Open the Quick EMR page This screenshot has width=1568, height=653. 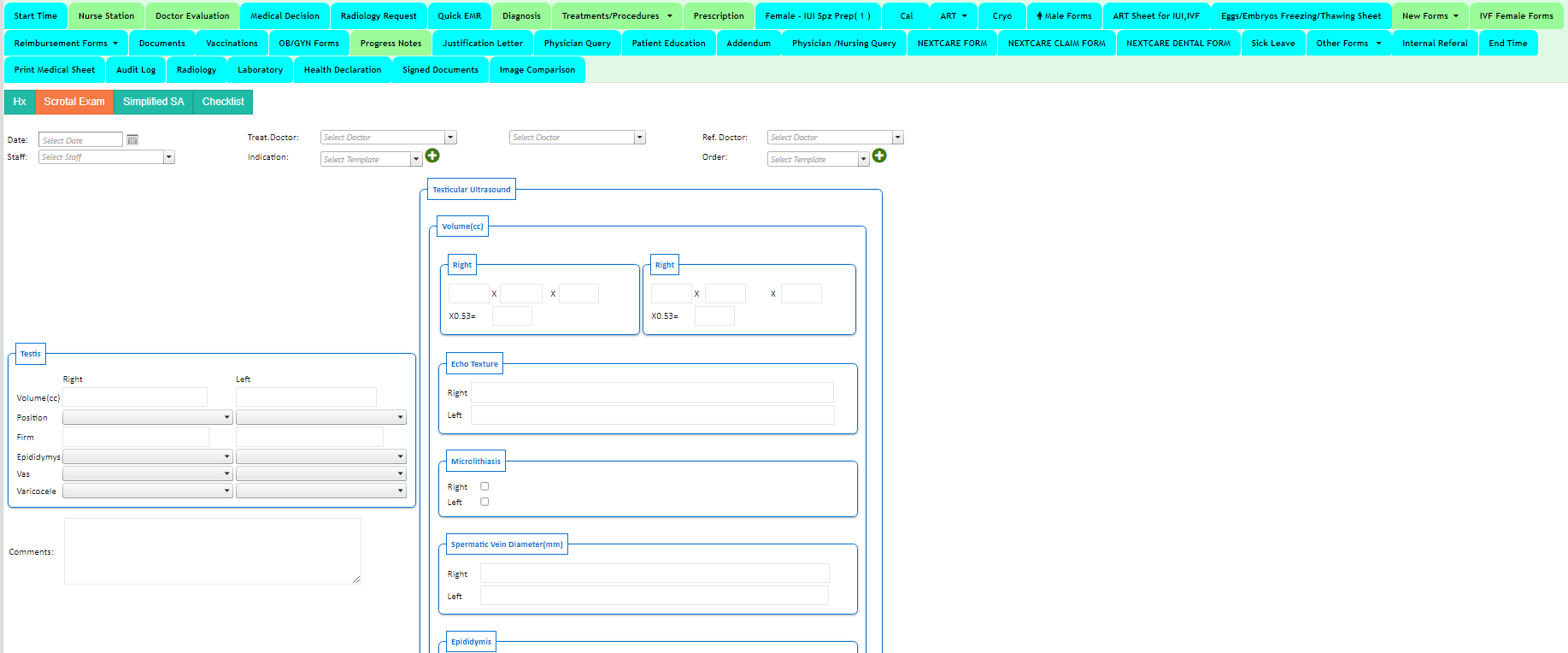coord(459,16)
